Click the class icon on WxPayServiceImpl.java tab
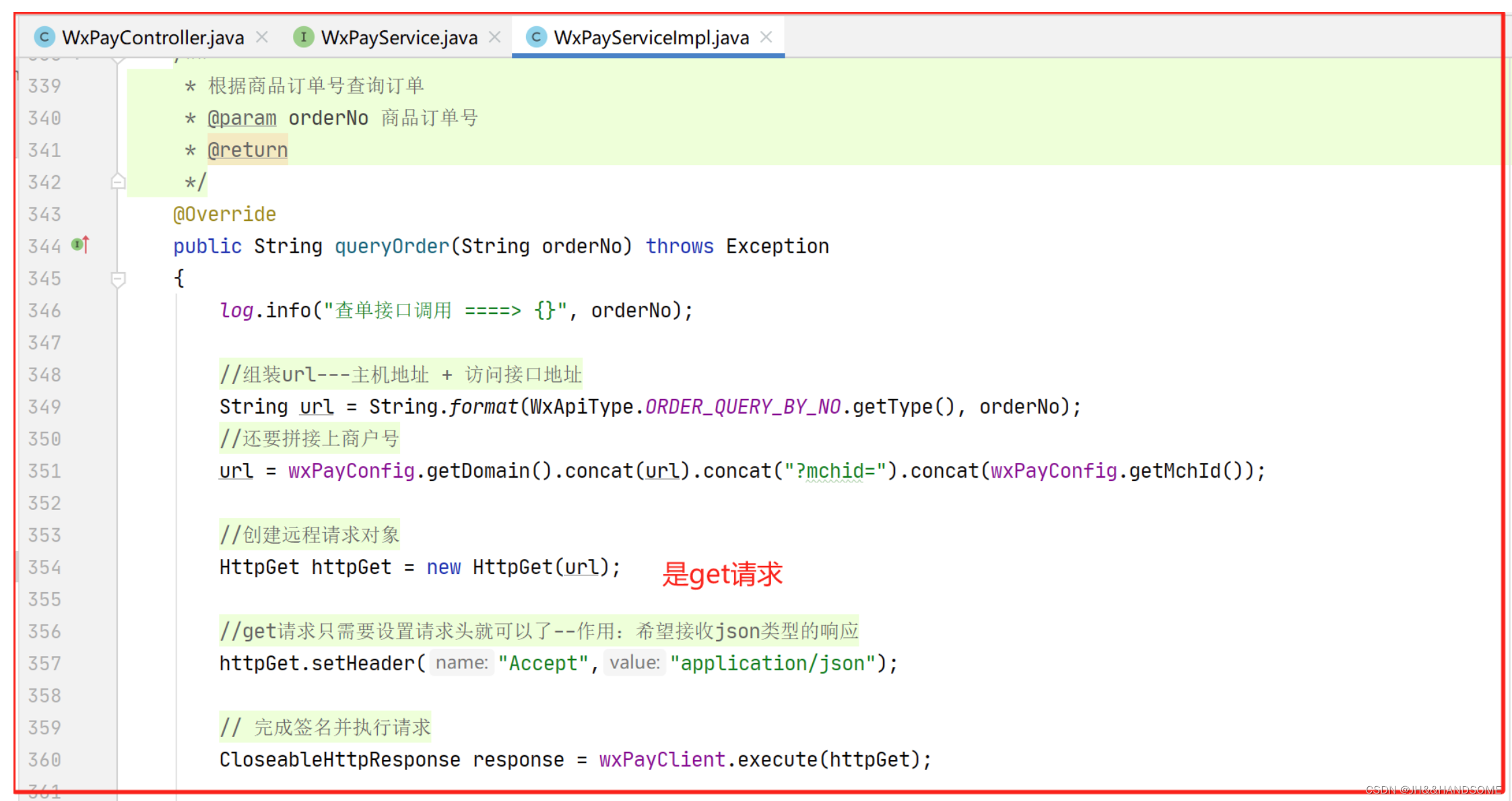The width and height of the screenshot is (1512, 801). coord(536,37)
